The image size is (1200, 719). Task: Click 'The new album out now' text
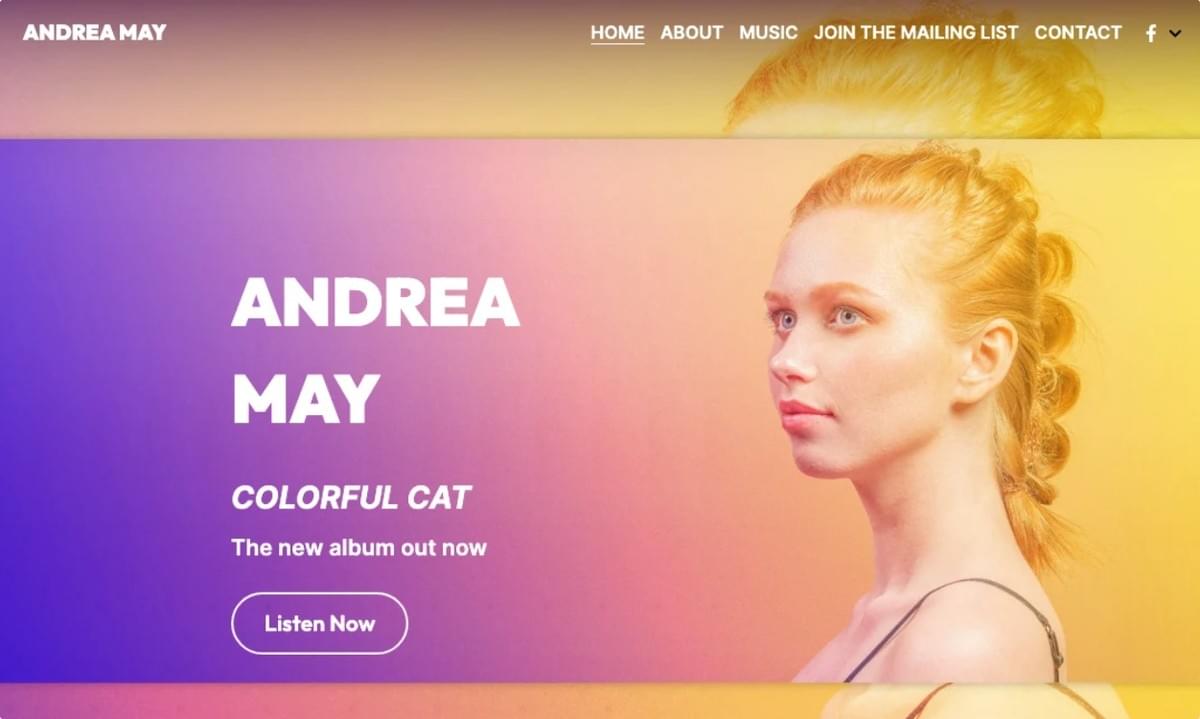tap(359, 548)
